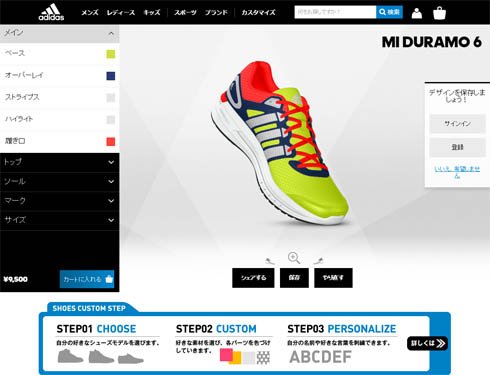490x375 pixels.
Task: Open the user account icon
Action: 417,13
